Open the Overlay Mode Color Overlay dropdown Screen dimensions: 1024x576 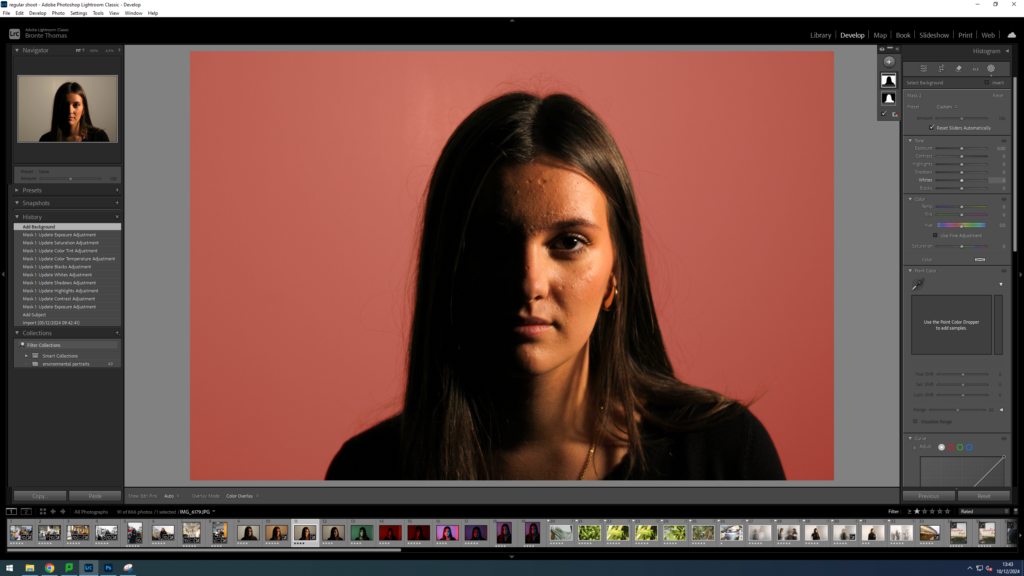point(242,496)
